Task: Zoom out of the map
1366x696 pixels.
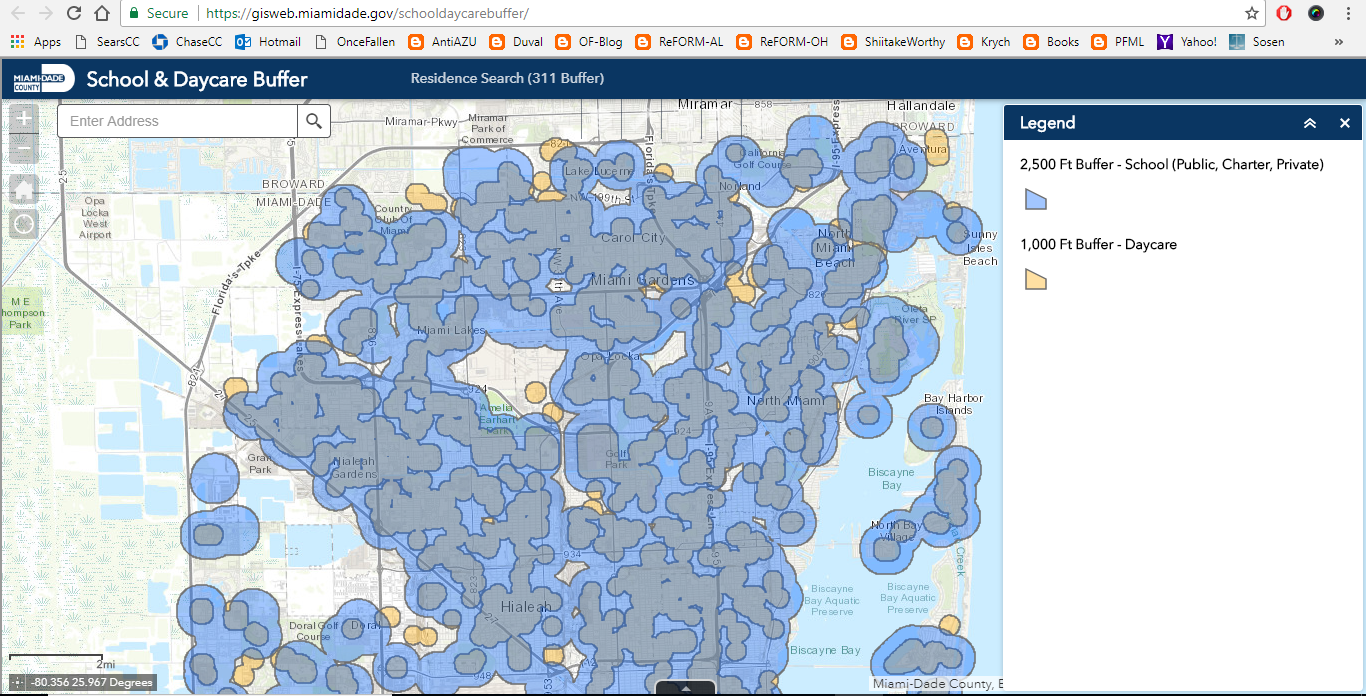Action: 24,150
